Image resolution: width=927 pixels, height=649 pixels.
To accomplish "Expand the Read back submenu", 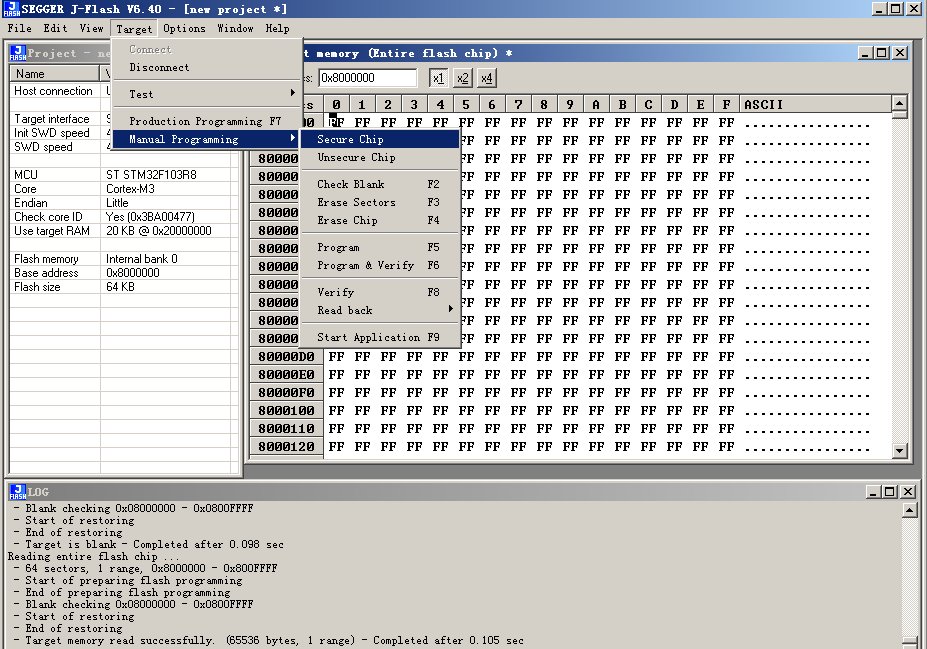I will (380, 310).
